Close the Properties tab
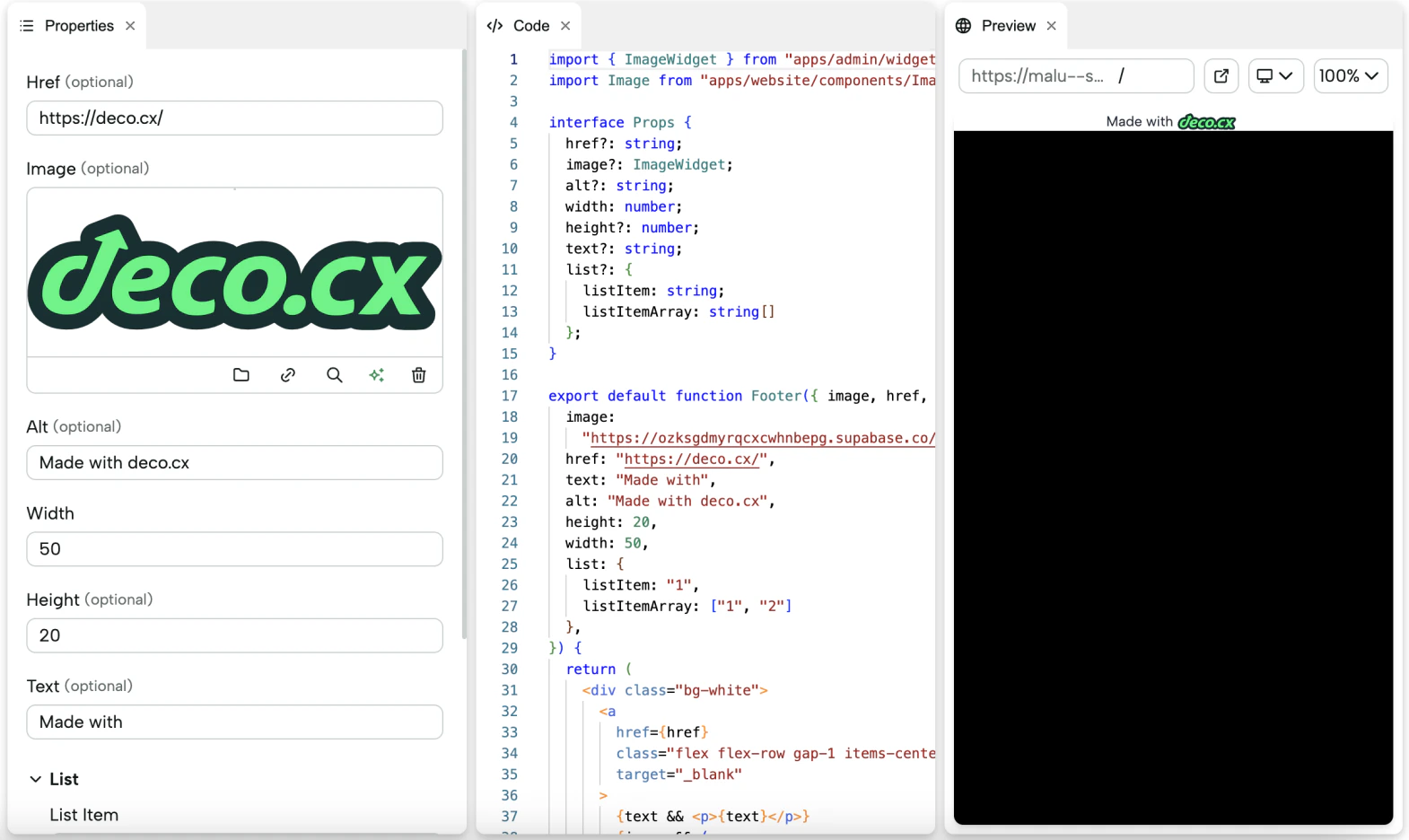Image resolution: width=1409 pixels, height=840 pixels. point(130,26)
